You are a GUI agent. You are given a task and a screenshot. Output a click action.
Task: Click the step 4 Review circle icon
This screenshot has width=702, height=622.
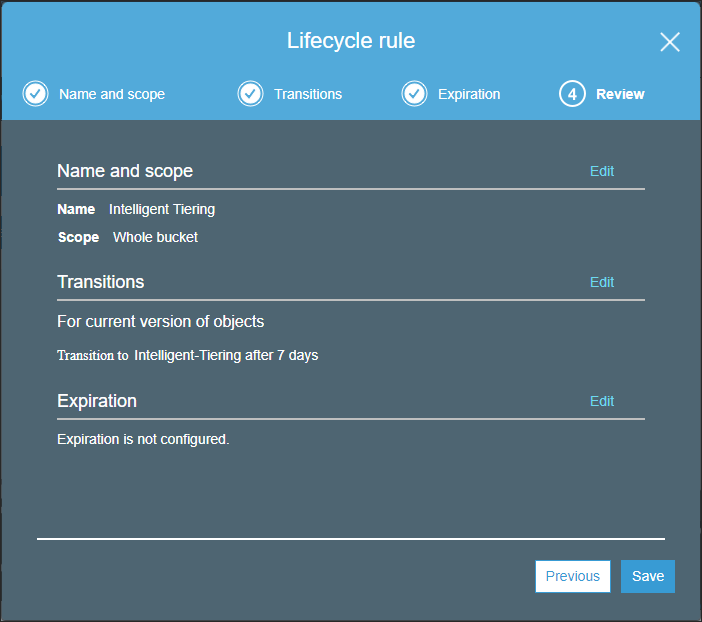click(572, 94)
